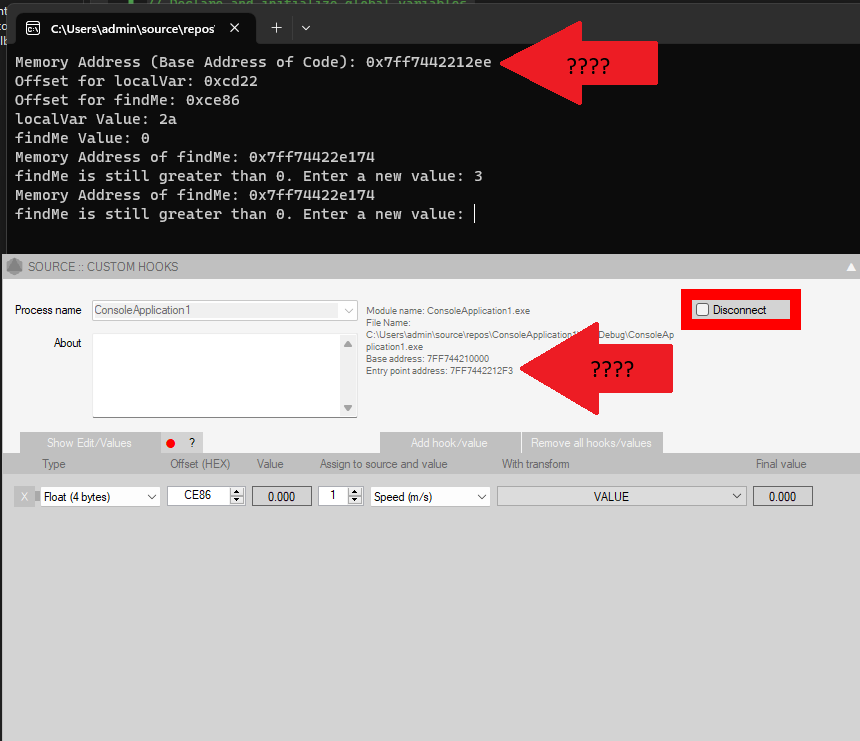The height and width of the screenshot is (741, 860).
Task: Click the gear icon on SOURCE CUSTOM HOOKS header
Action: [14, 267]
